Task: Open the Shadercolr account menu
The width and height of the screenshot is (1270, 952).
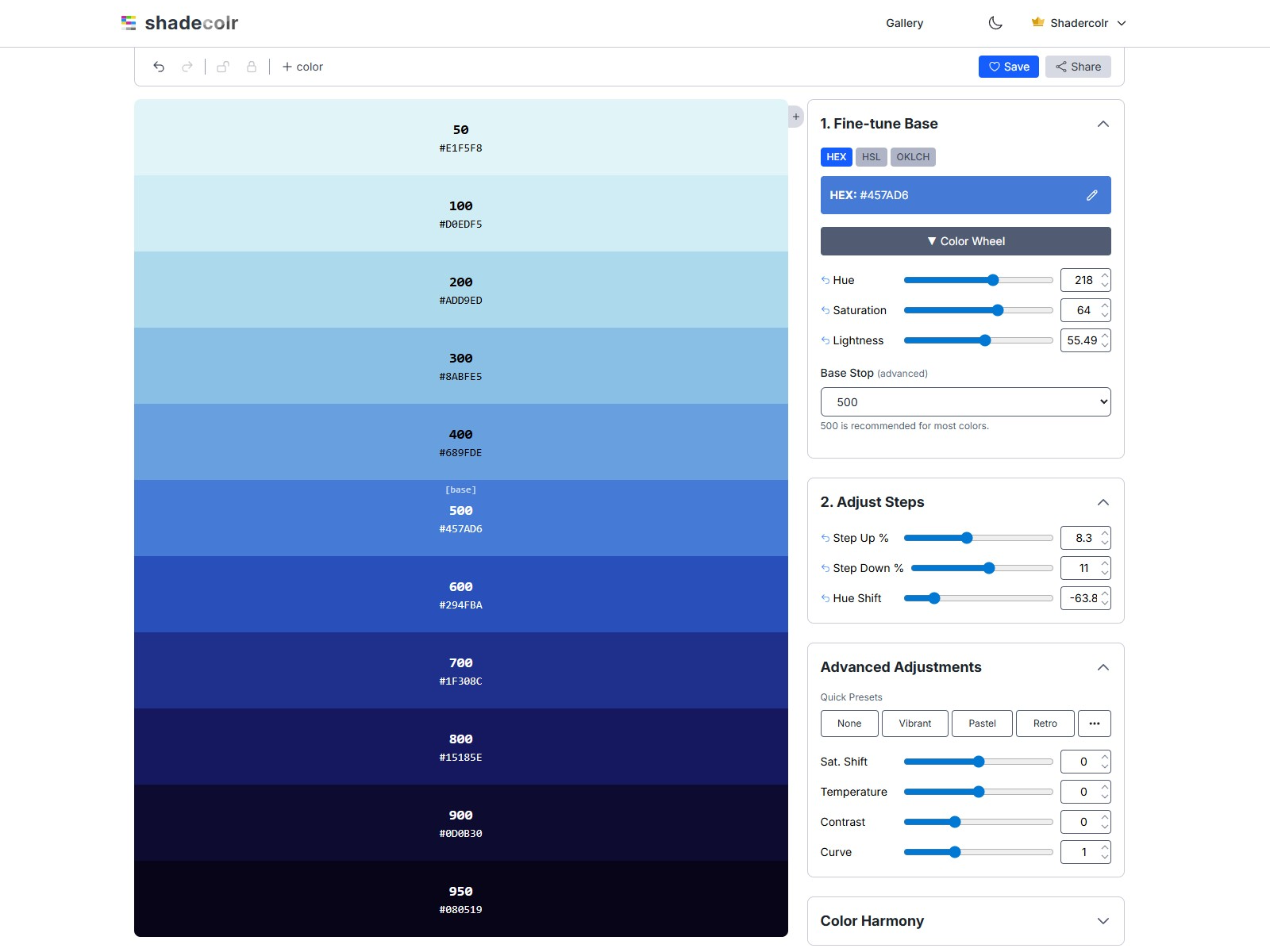Action: pyautogui.click(x=1079, y=23)
